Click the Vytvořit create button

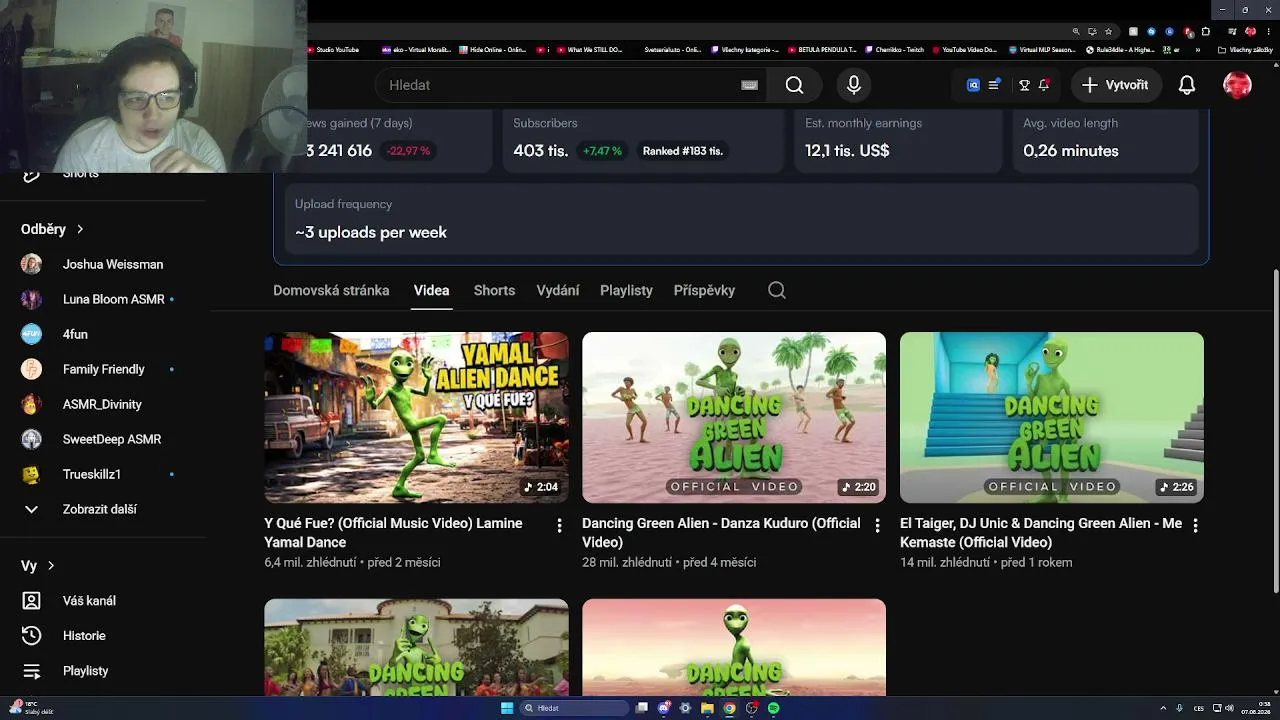click(x=1116, y=85)
